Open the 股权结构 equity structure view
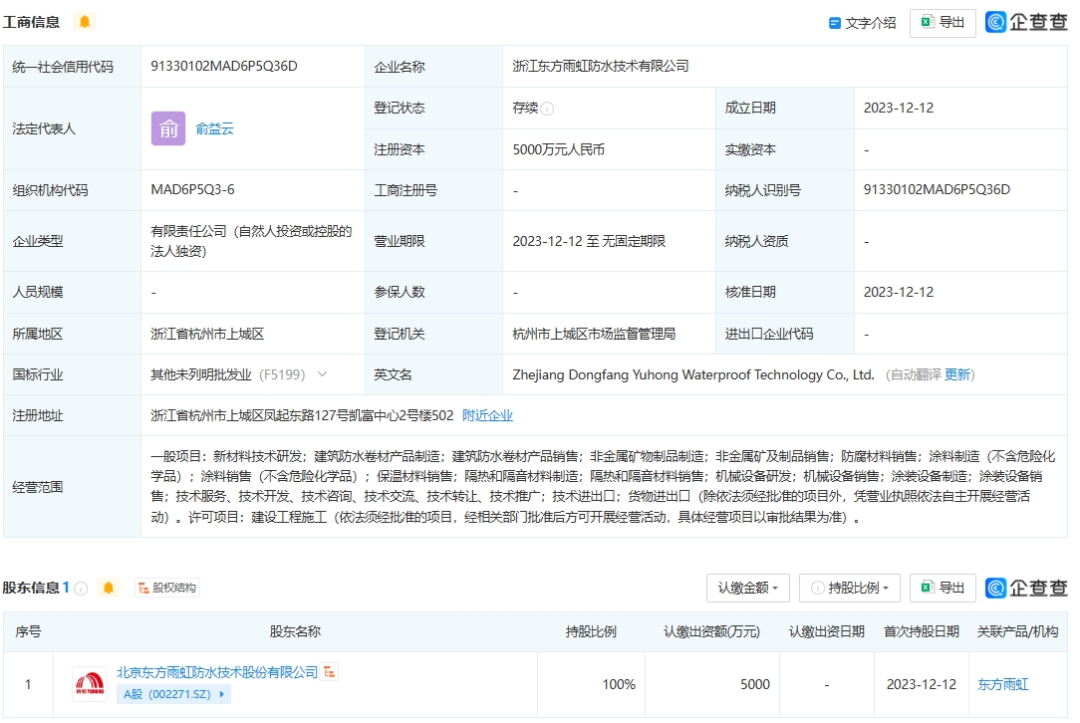The width and height of the screenshot is (1080, 723). (167, 588)
